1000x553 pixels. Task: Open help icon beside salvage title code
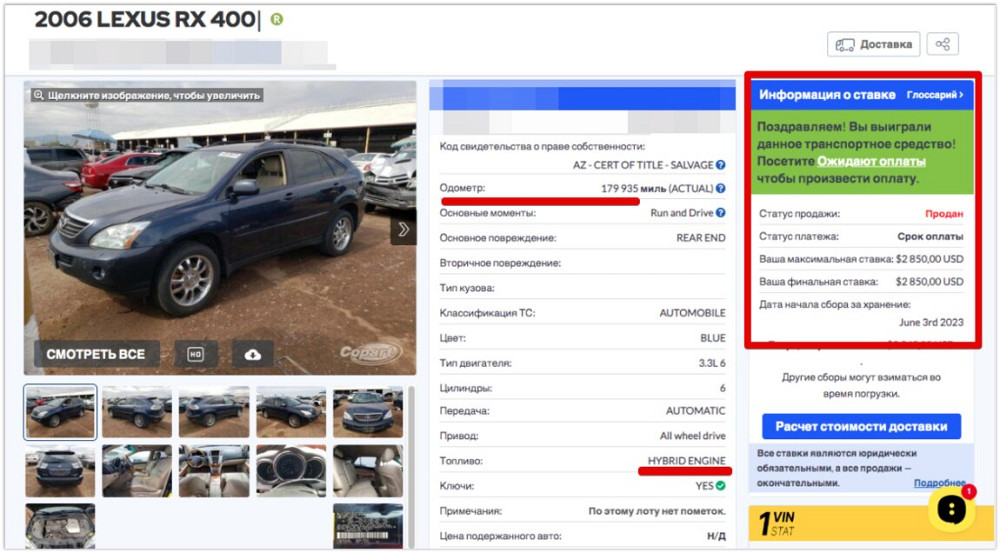[720, 165]
